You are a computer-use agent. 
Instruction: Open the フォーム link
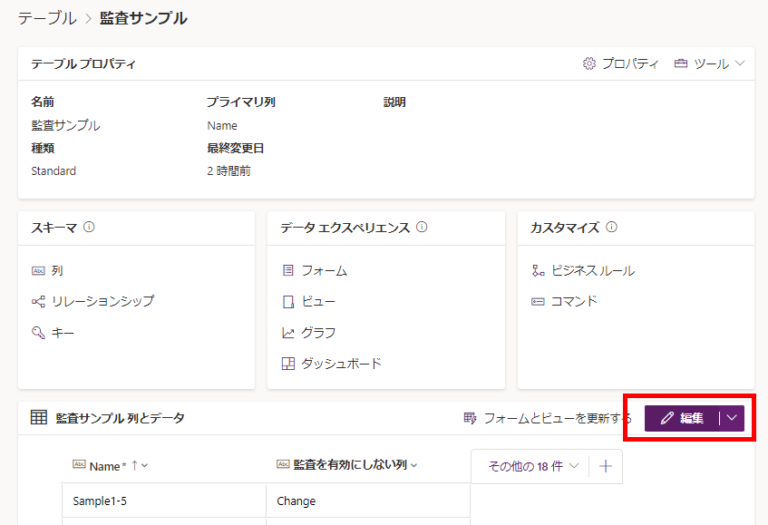[x=324, y=270]
